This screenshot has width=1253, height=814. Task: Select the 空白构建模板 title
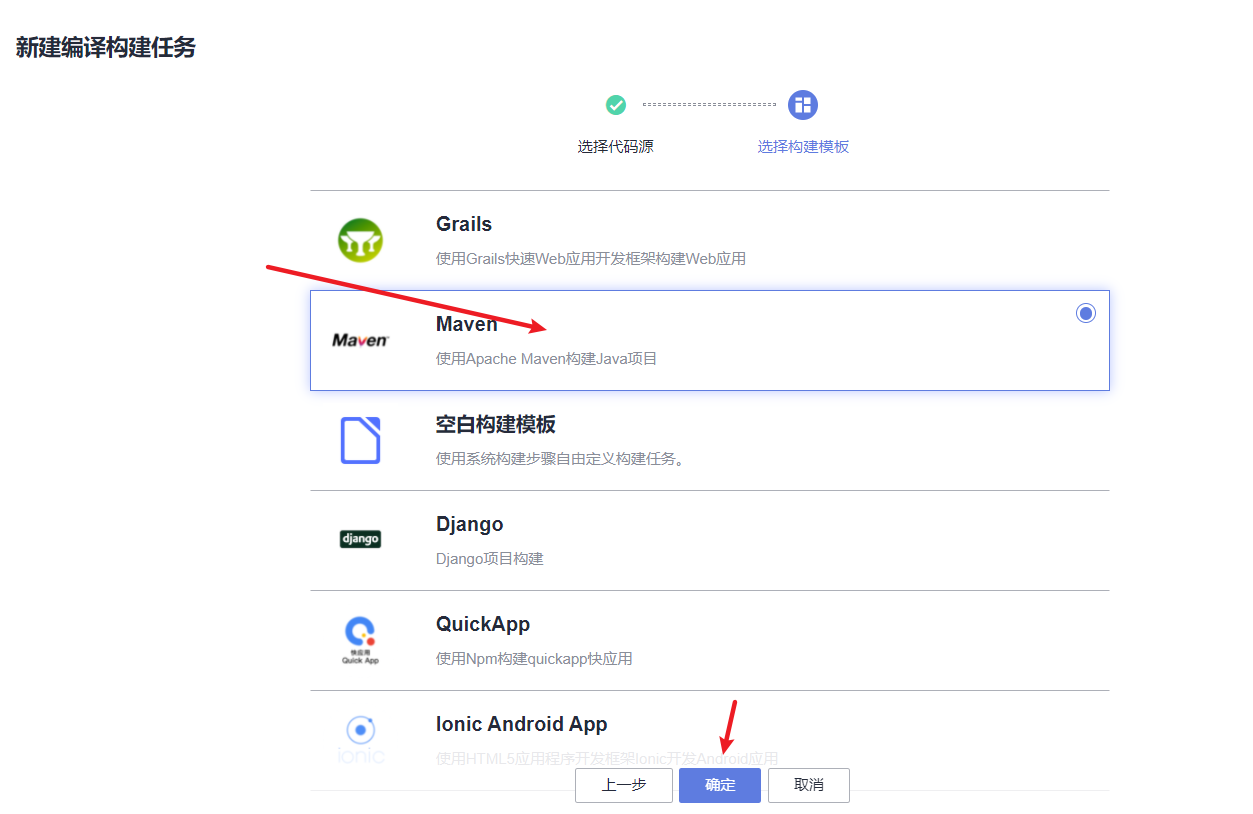click(x=496, y=424)
